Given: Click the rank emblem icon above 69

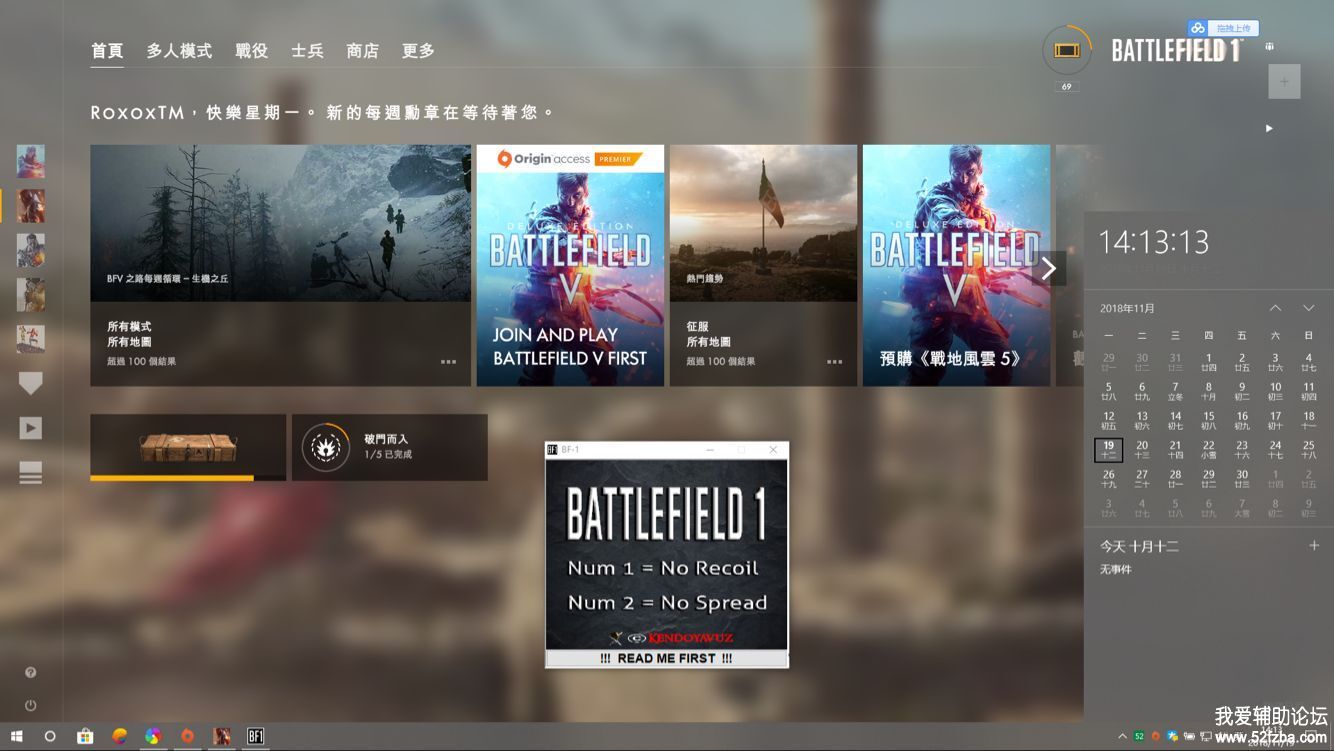Looking at the screenshot, I should [1067, 50].
